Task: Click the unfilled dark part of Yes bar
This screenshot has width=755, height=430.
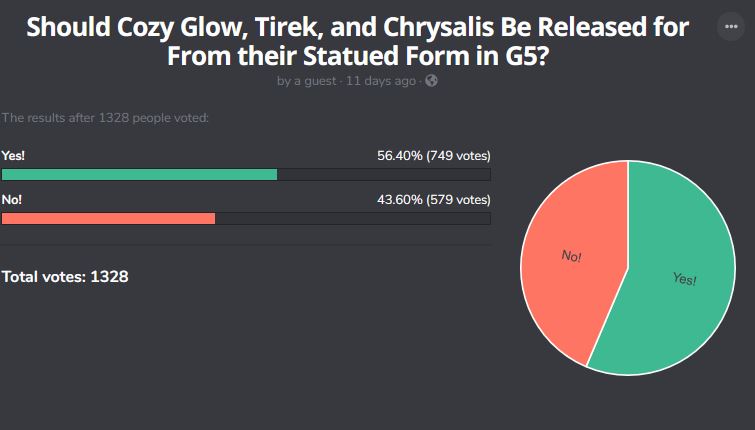Action: 383,174
